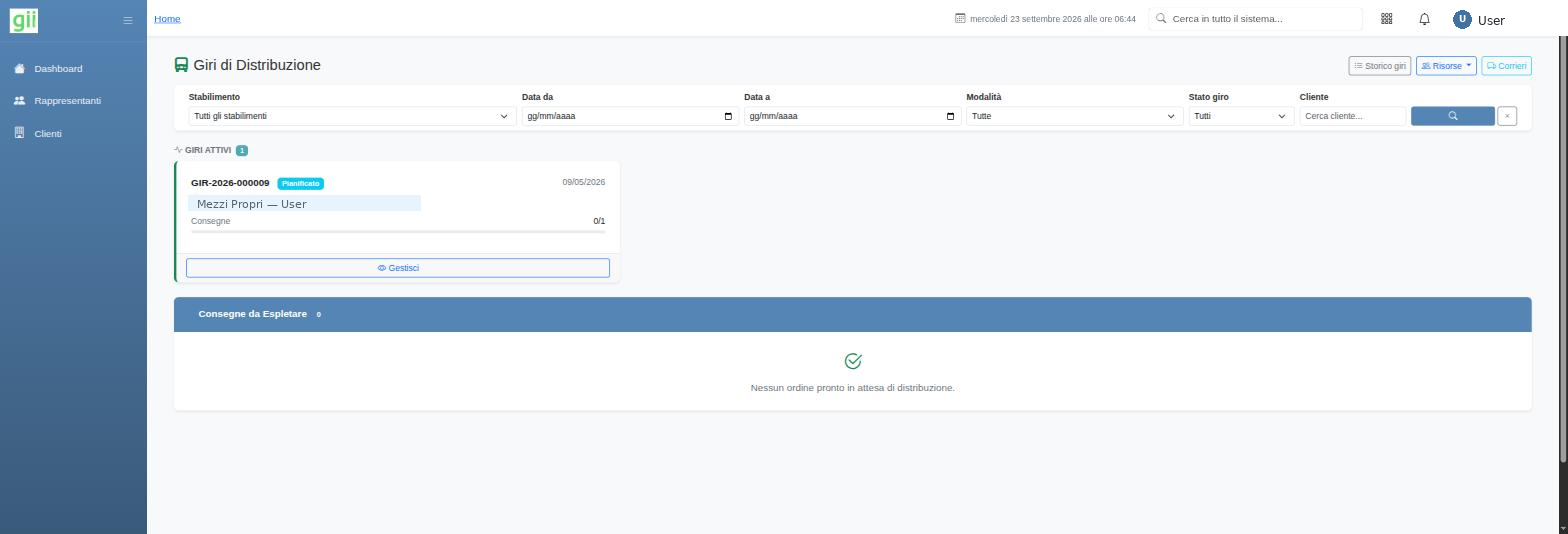Image resolution: width=1568 pixels, height=534 pixels.
Task: Click Mezzi Propri — User label
Action: (252, 204)
